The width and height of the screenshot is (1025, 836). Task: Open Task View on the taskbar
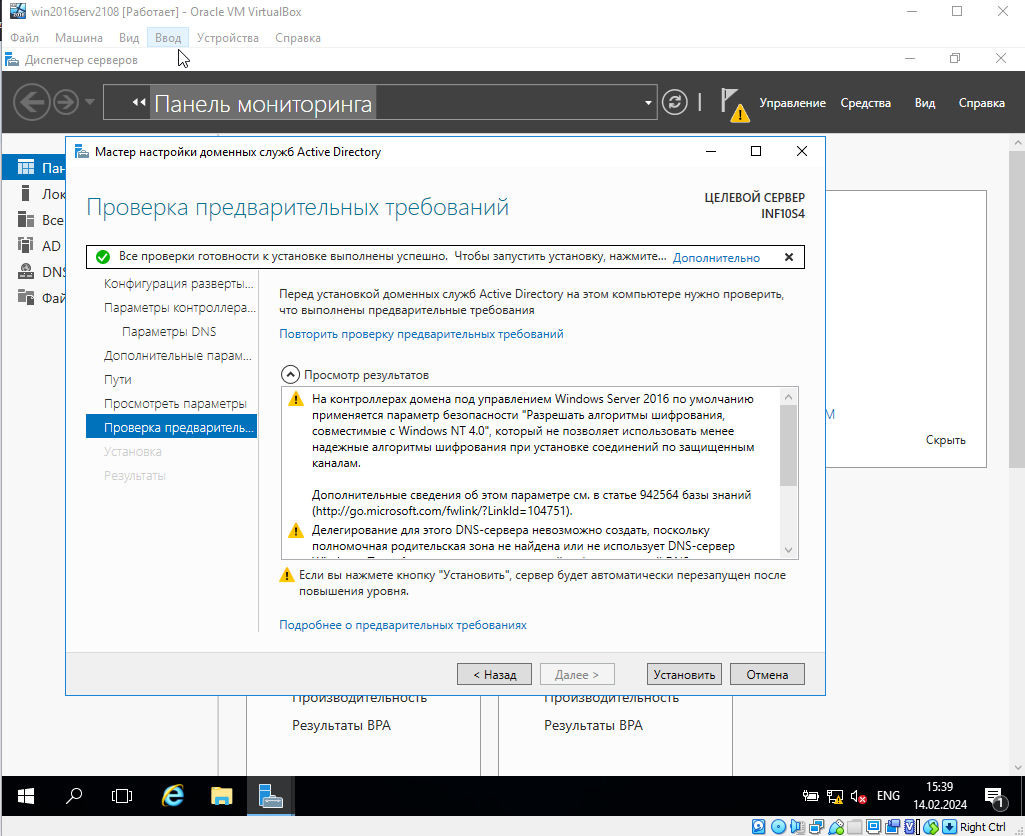pos(122,795)
